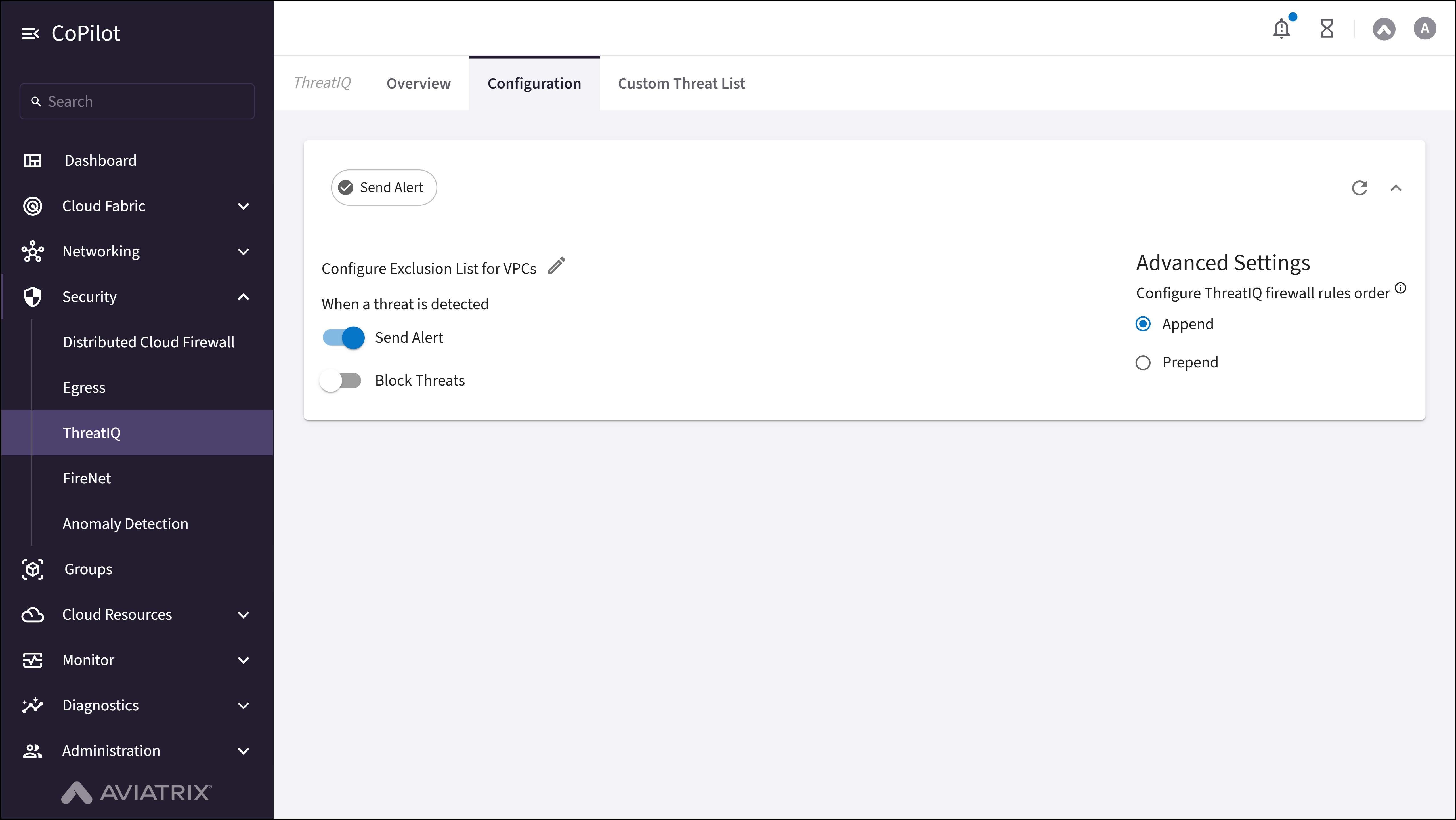Select the Prepend radio option
Viewport: 1456px width, 820px height.
click(1143, 363)
